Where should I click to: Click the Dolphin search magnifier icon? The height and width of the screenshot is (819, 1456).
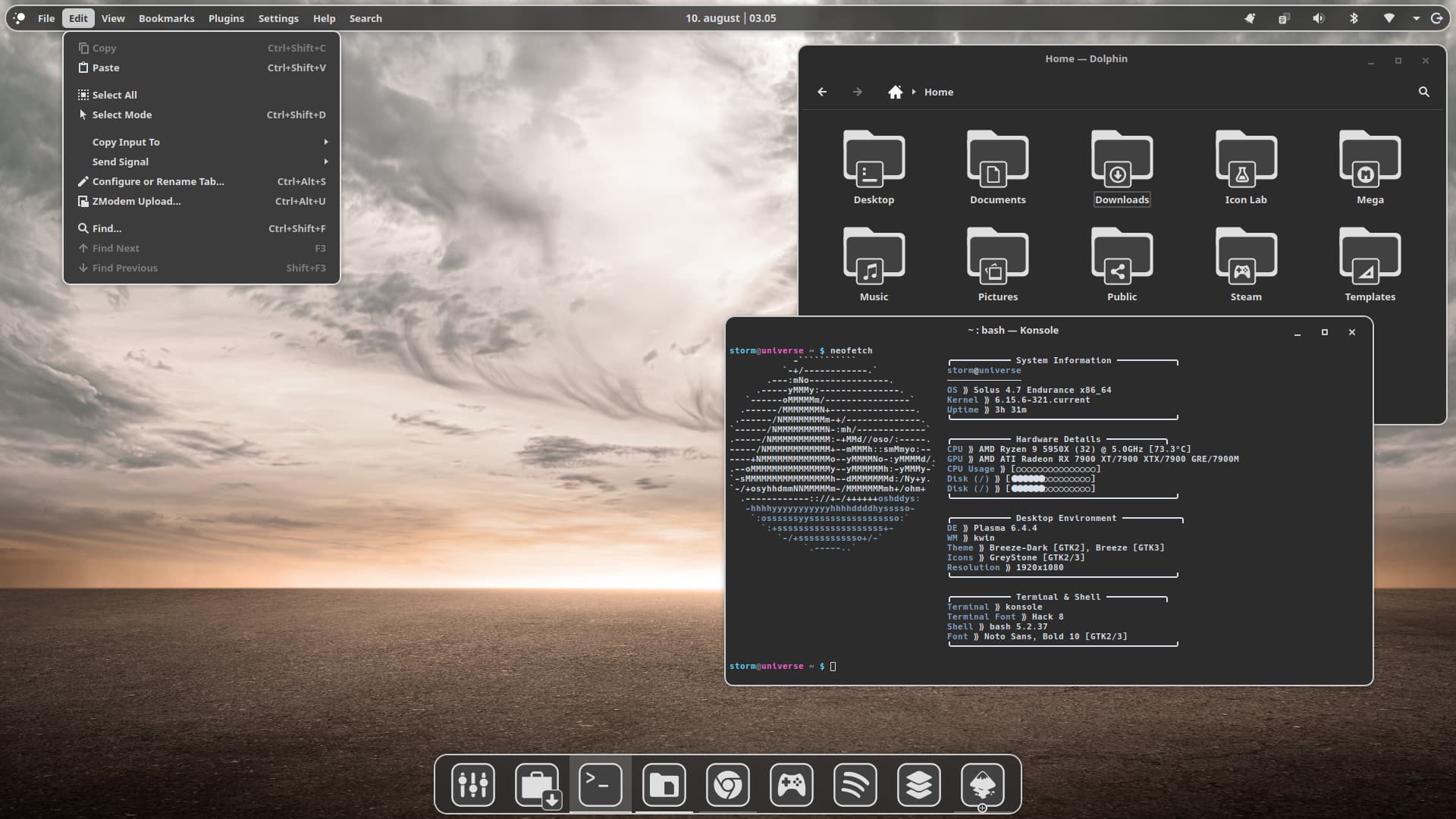click(x=1423, y=92)
